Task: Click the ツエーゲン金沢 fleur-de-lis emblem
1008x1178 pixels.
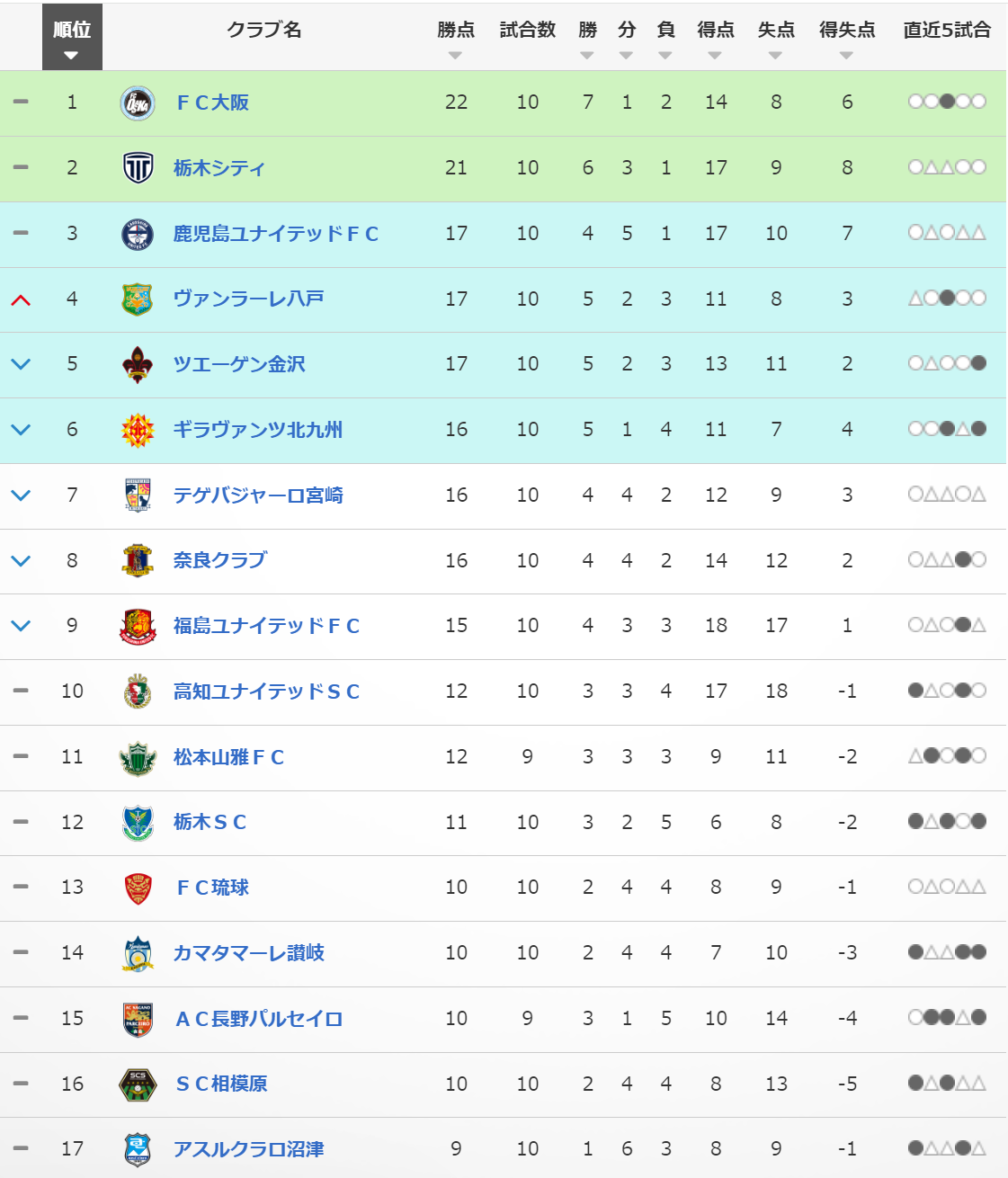Action: (x=138, y=364)
